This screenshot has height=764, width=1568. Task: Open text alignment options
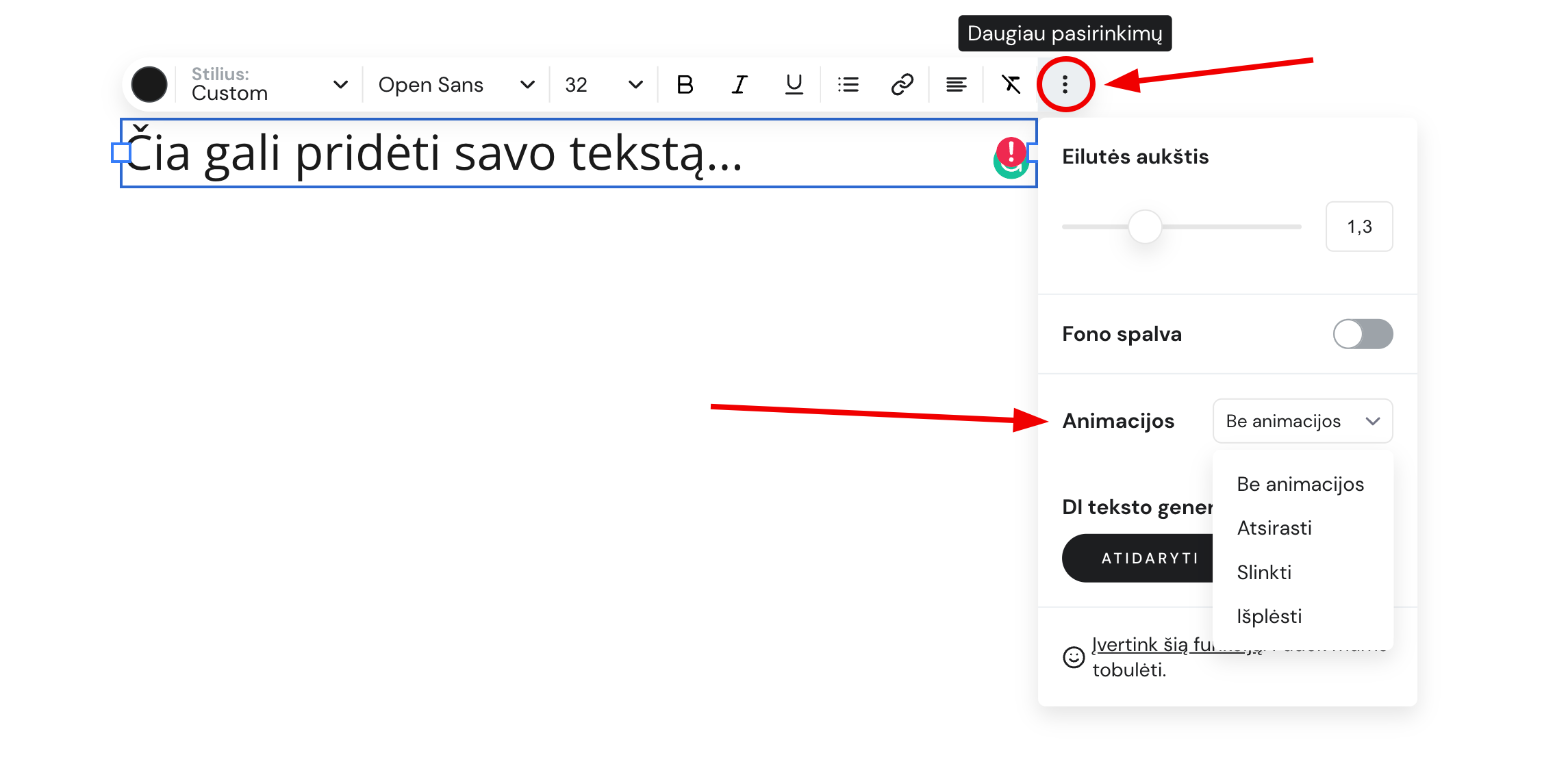point(955,84)
